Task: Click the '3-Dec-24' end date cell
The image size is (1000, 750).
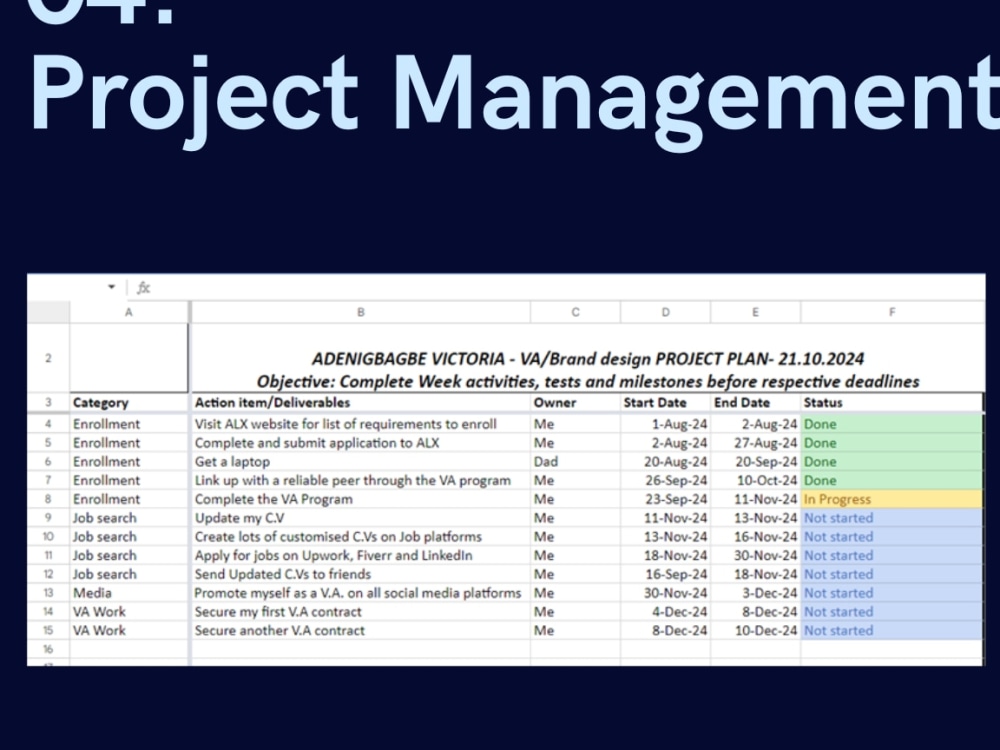Action: click(x=755, y=593)
